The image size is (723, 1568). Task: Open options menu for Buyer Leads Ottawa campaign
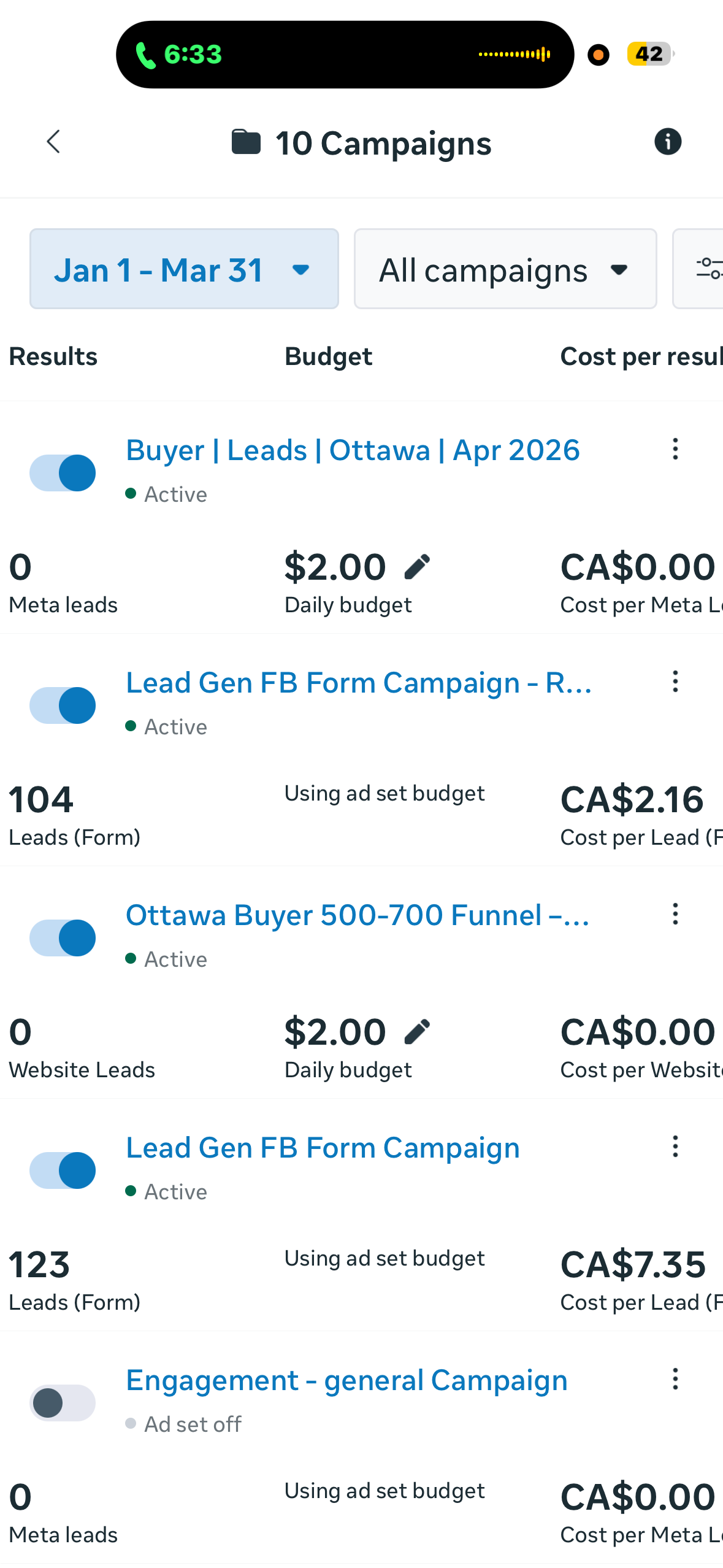coord(675,450)
